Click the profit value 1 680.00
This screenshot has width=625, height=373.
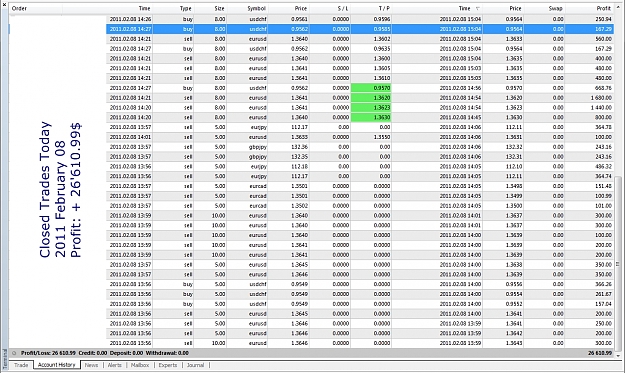(601, 98)
